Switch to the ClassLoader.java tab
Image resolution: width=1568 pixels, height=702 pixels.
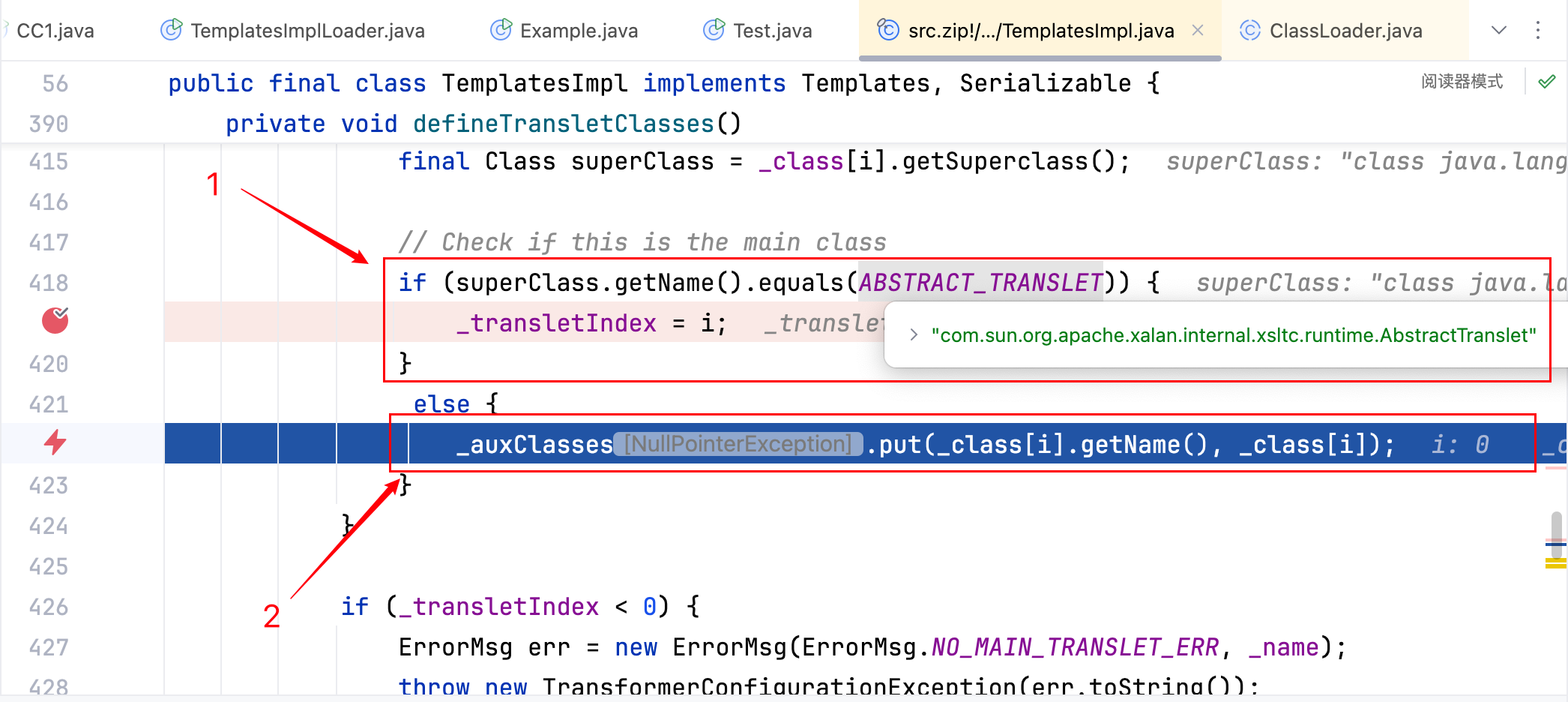[x=1345, y=31]
